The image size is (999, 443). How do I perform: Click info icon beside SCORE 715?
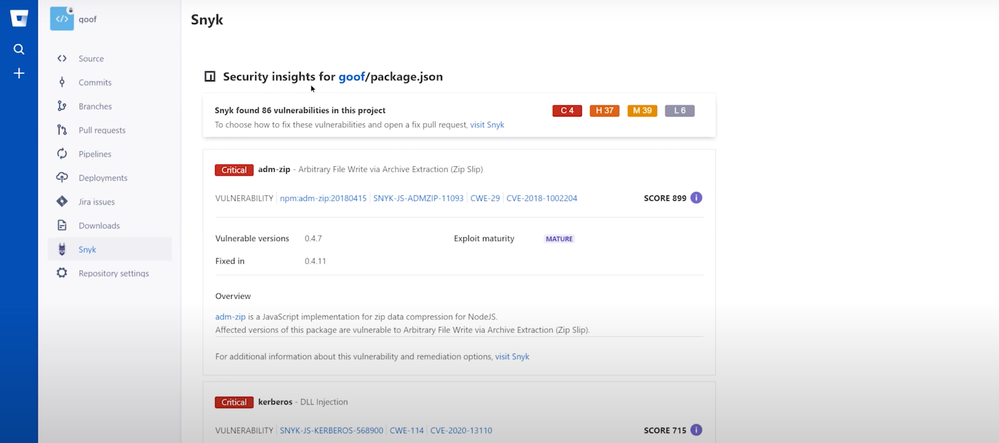pyautogui.click(x=696, y=430)
